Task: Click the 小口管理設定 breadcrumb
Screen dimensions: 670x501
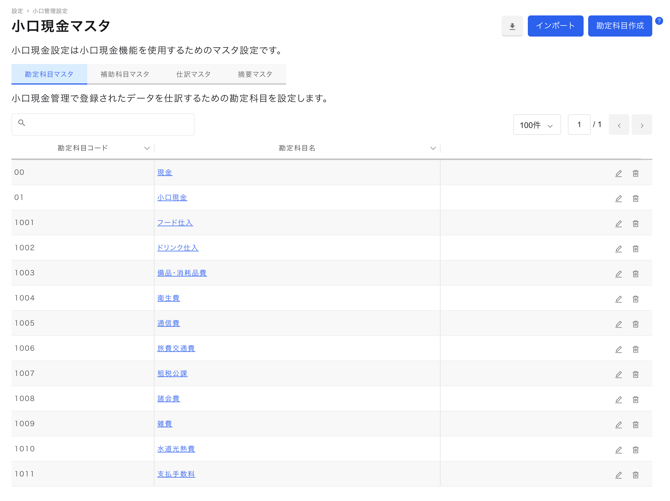Action: tap(50, 11)
